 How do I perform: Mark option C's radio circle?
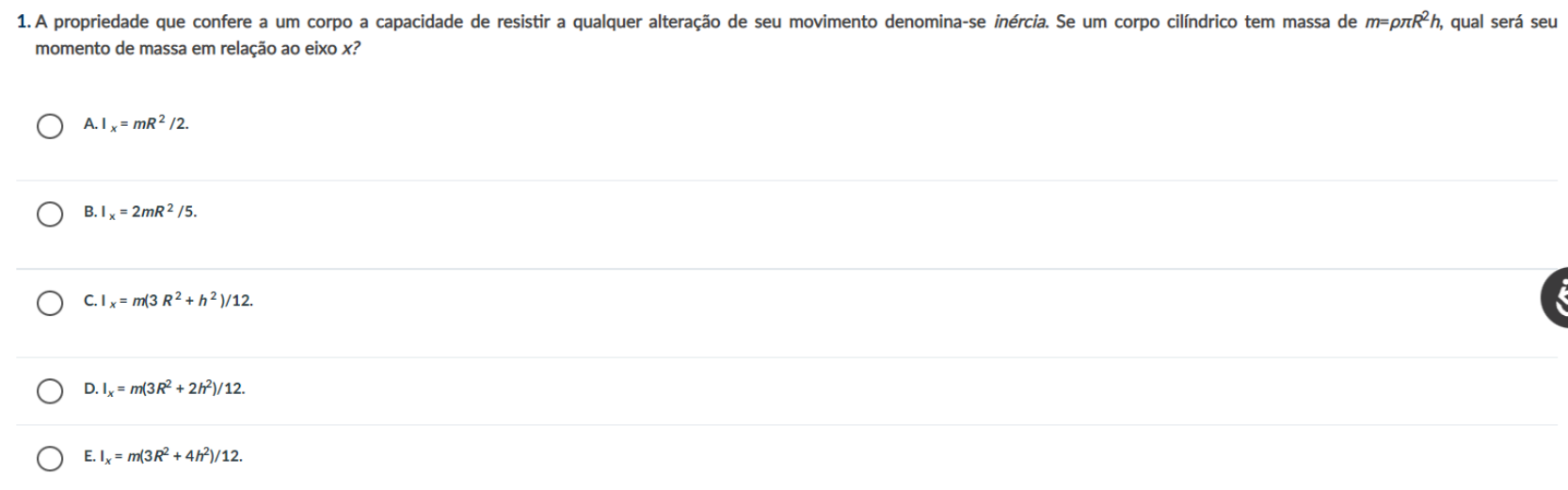click(x=50, y=303)
